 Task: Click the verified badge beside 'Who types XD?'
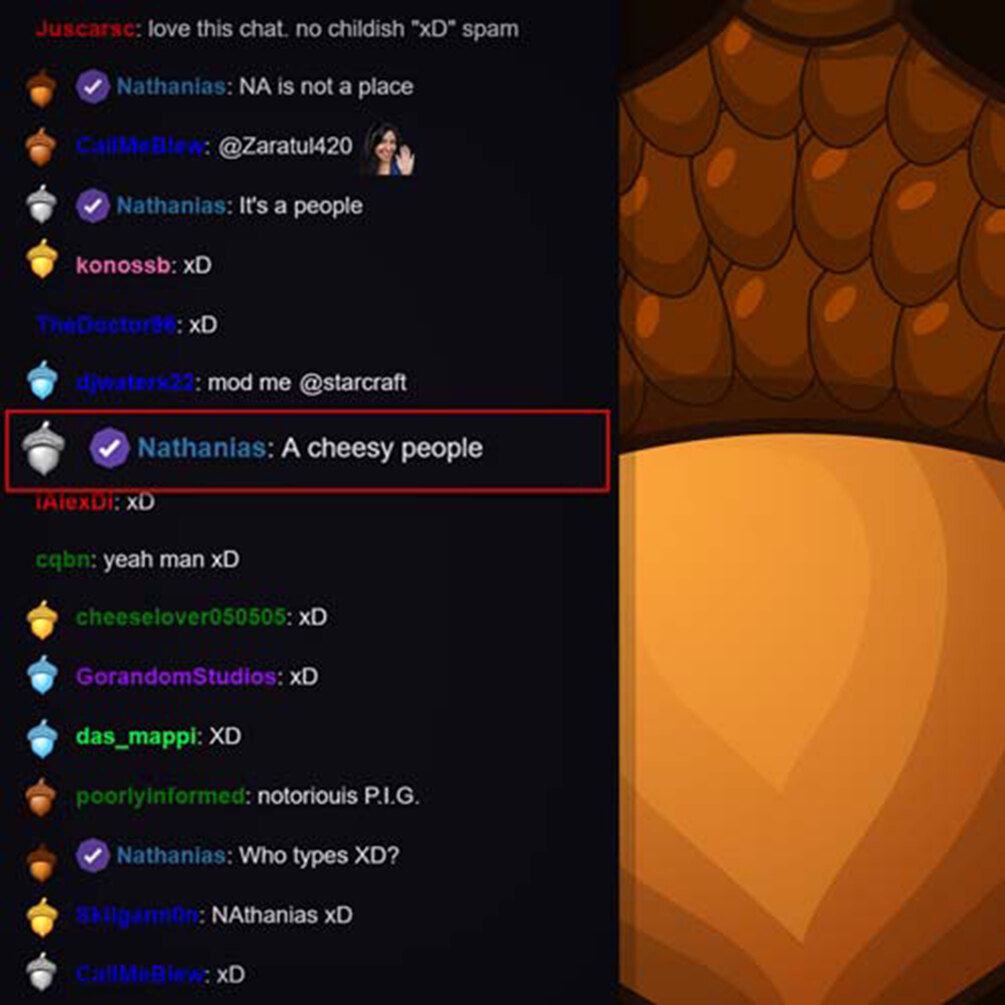pyautogui.click(x=92, y=855)
